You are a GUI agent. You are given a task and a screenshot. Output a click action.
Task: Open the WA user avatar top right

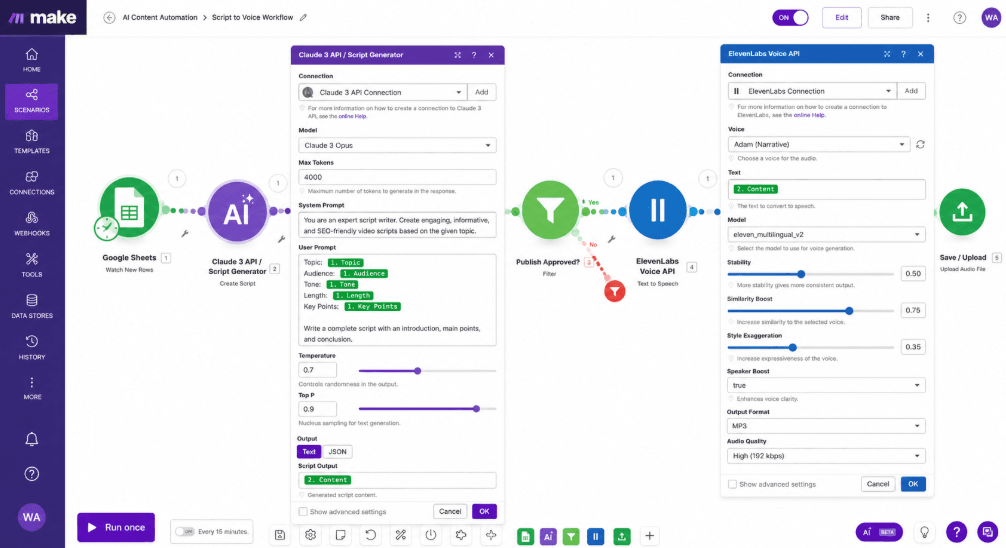point(991,17)
